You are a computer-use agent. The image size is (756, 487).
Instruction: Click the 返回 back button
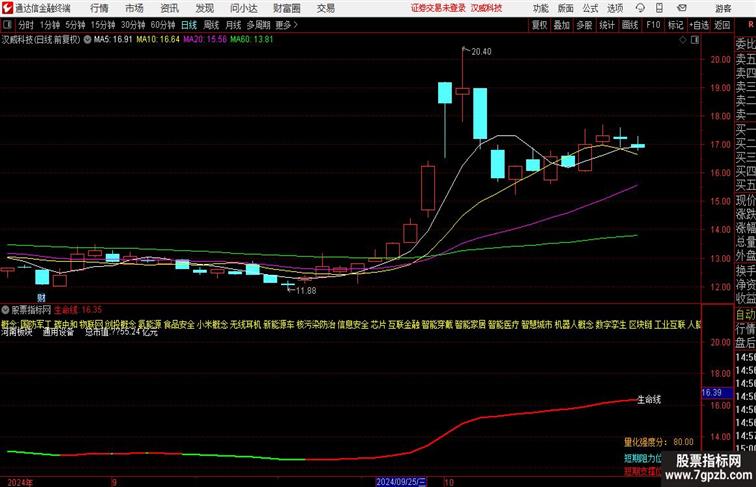[722, 25]
